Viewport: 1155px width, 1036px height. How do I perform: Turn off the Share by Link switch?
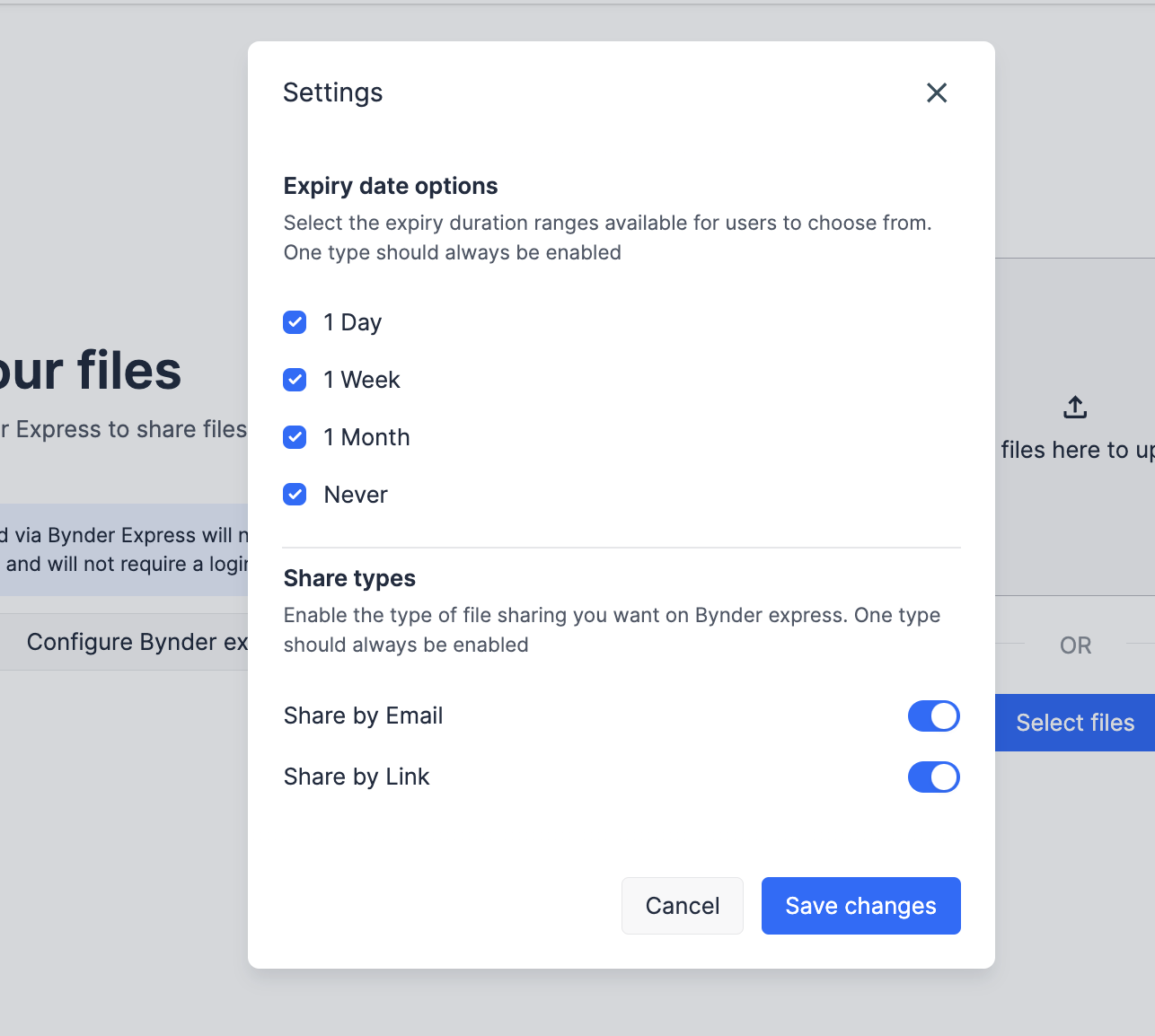(934, 777)
